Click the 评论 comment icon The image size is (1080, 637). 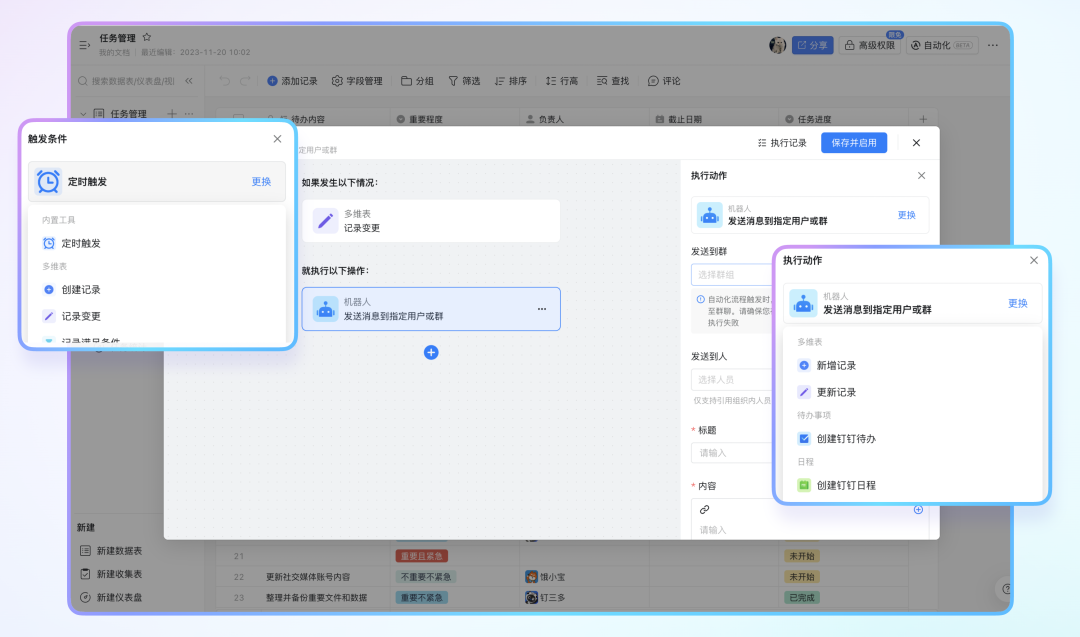tap(664, 81)
